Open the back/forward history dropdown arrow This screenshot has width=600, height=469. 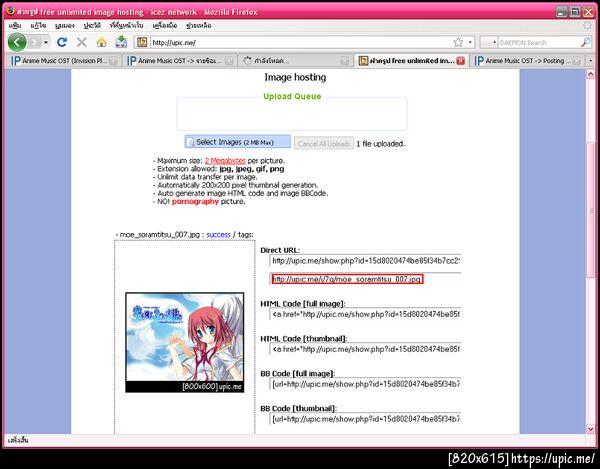pyautogui.click(x=46, y=42)
